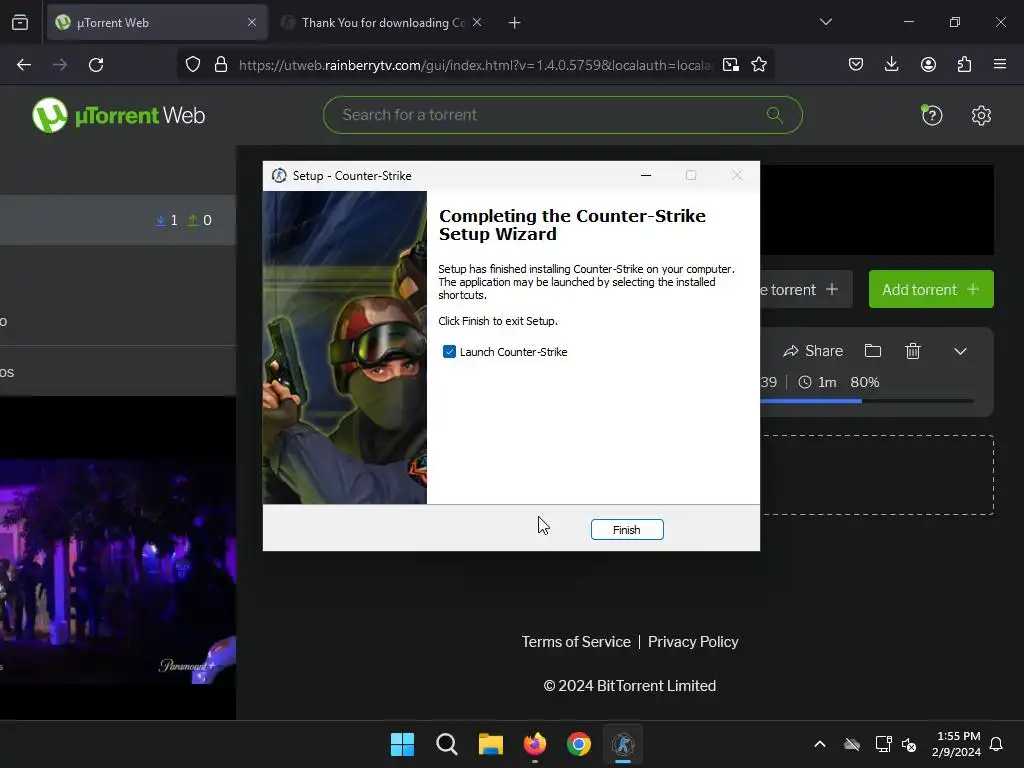Click the Share button on the torrent row
The width and height of the screenshot is (1024, 768).
pos(813,351)
